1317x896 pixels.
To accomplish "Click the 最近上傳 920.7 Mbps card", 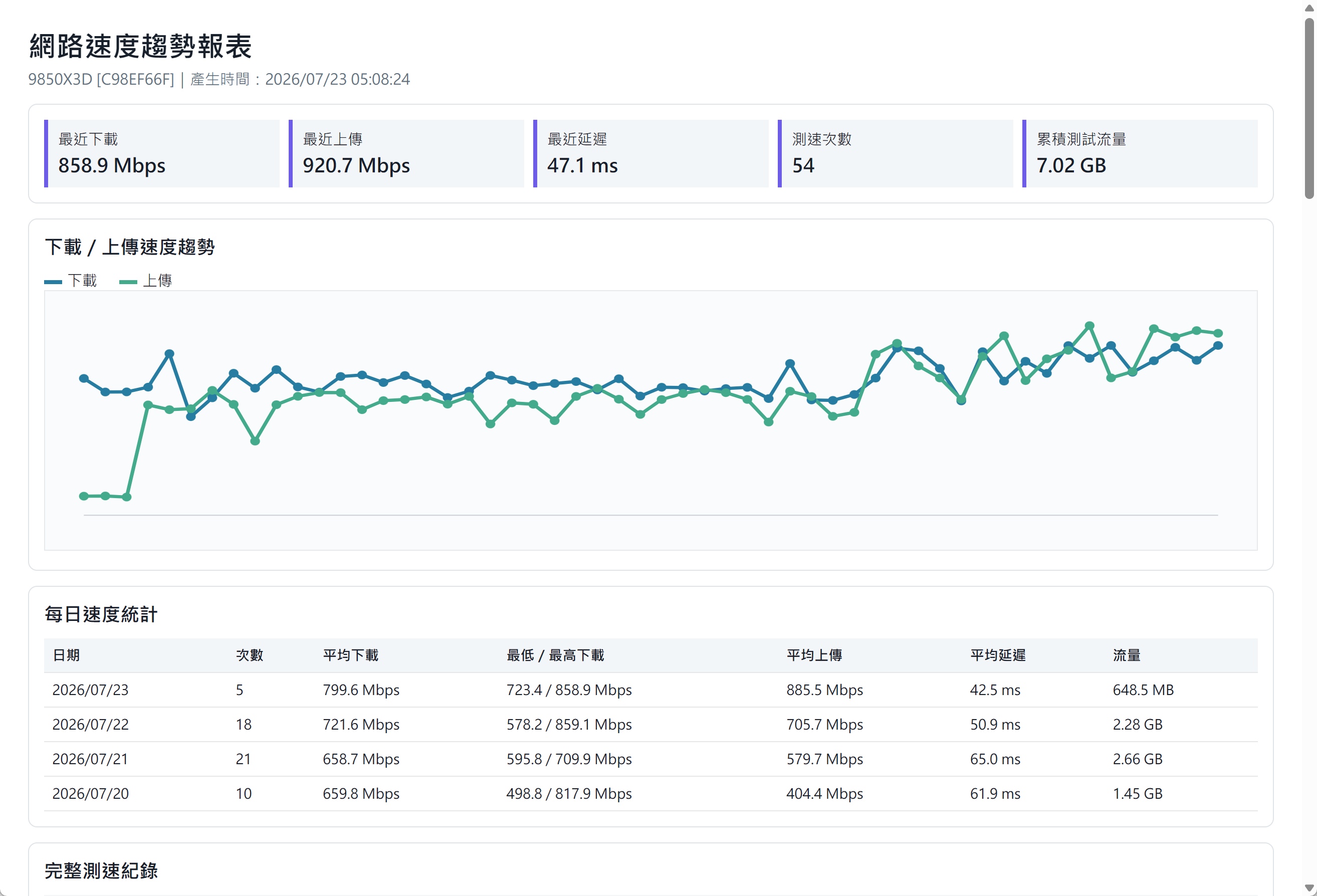I will (x=406, y=153).
